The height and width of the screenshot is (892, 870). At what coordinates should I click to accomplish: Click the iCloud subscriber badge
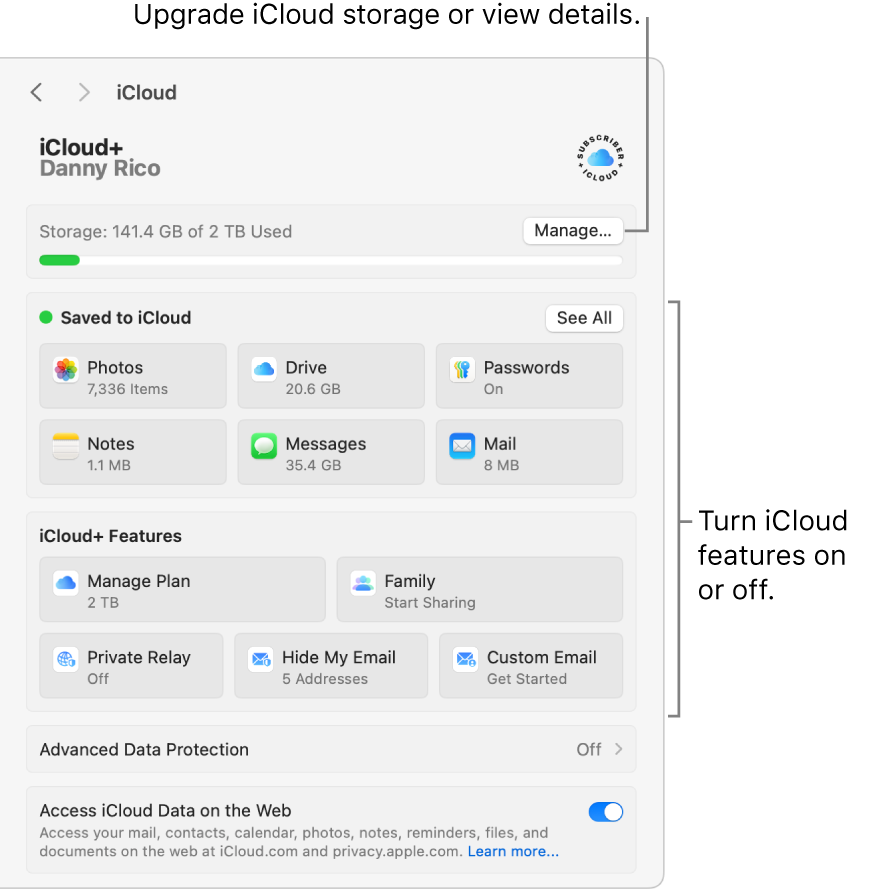coord(600,158)
